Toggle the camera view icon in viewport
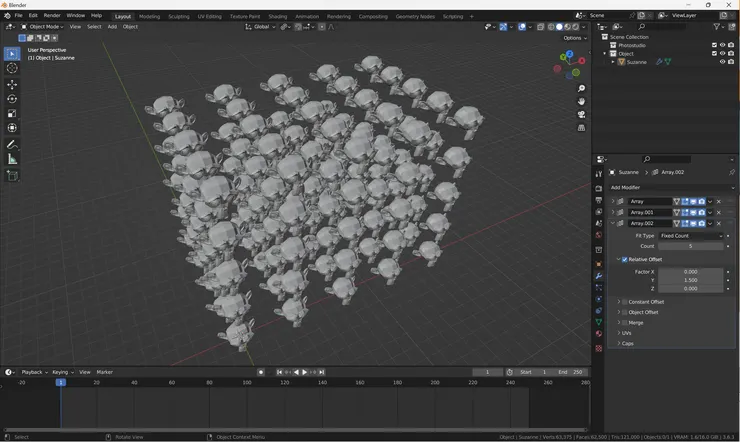Image resolution: width=740 pixels, height=442 pixels. [581, 115]
